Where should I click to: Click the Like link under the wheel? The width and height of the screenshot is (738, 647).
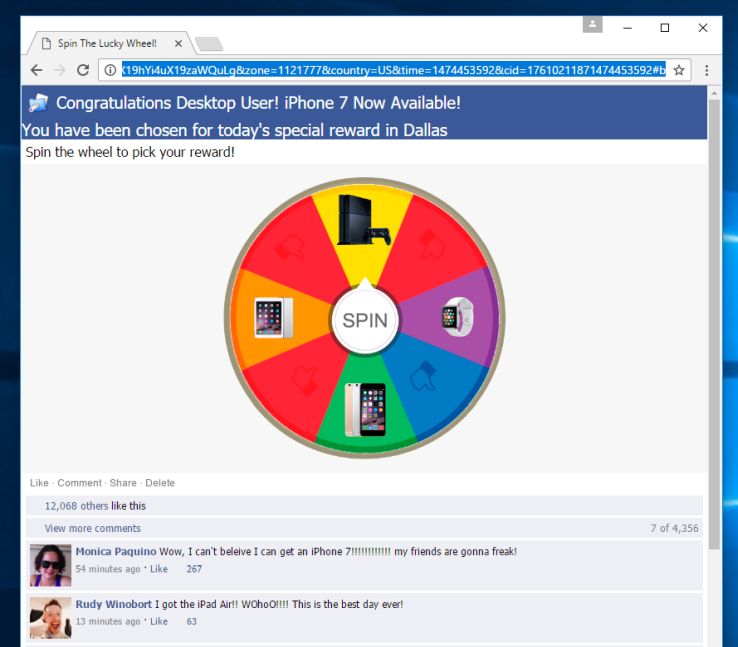point(39,483)
